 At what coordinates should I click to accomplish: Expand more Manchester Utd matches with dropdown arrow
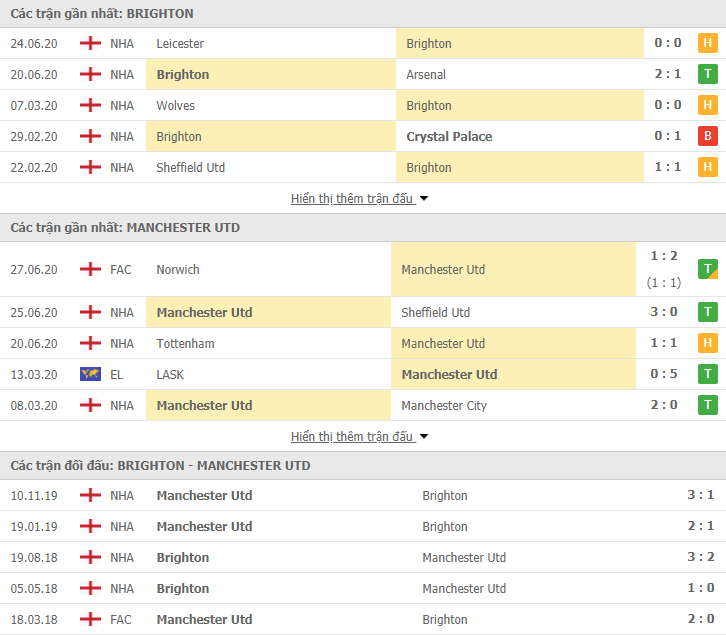click(x=424, y=437)
